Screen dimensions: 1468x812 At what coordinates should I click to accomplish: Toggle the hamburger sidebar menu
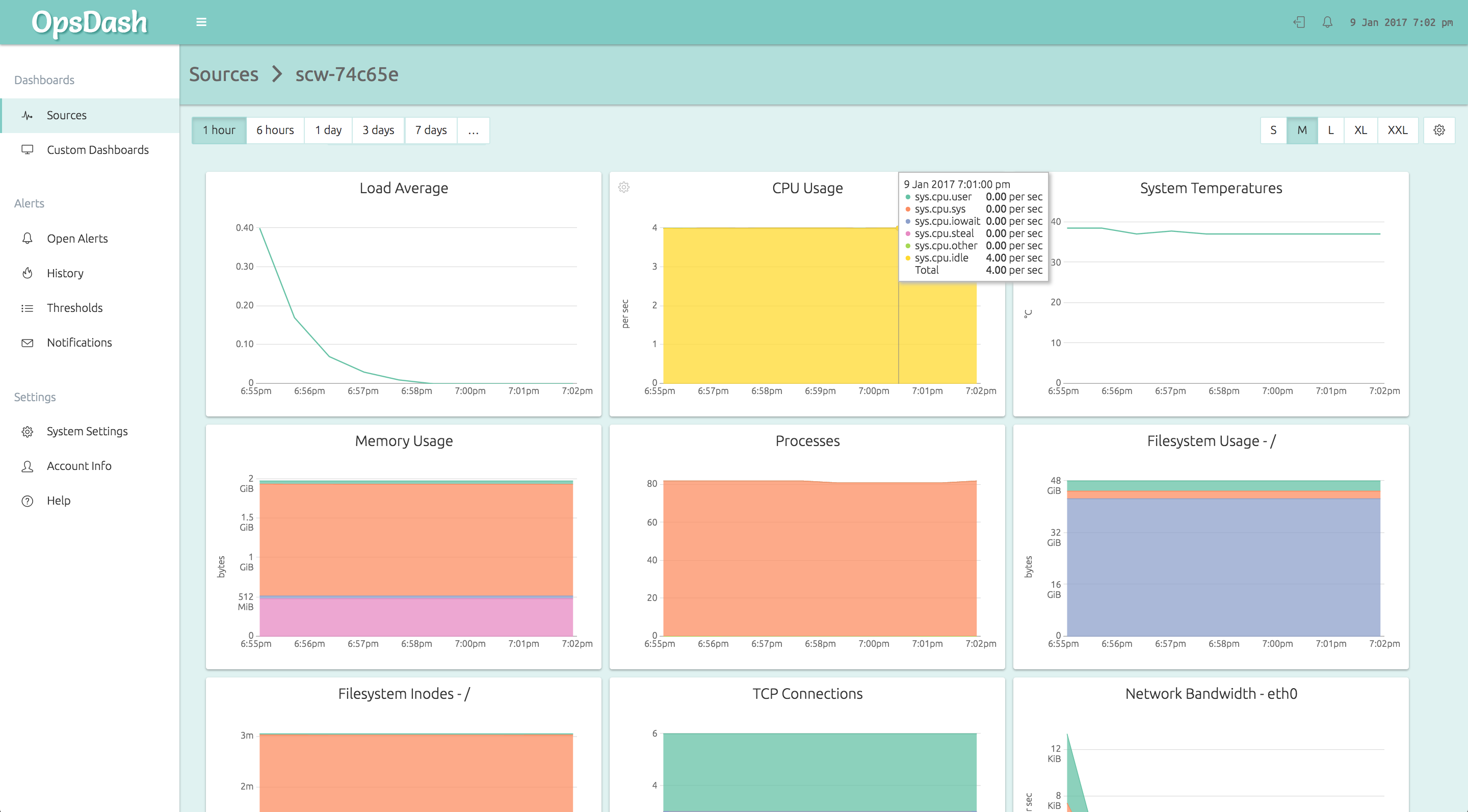201,22
